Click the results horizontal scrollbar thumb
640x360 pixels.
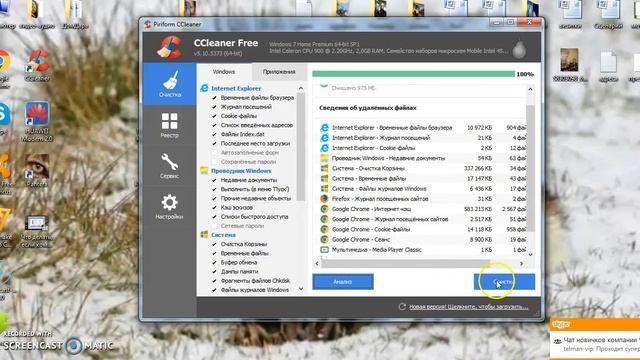405,264
